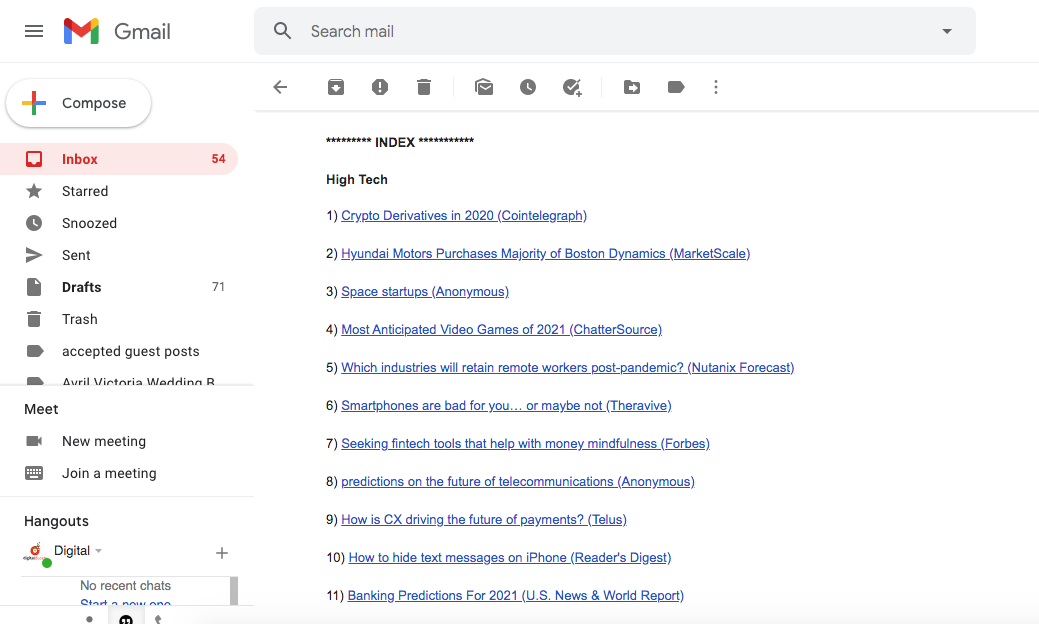Click the star icon beside Starred

point(34,191)
